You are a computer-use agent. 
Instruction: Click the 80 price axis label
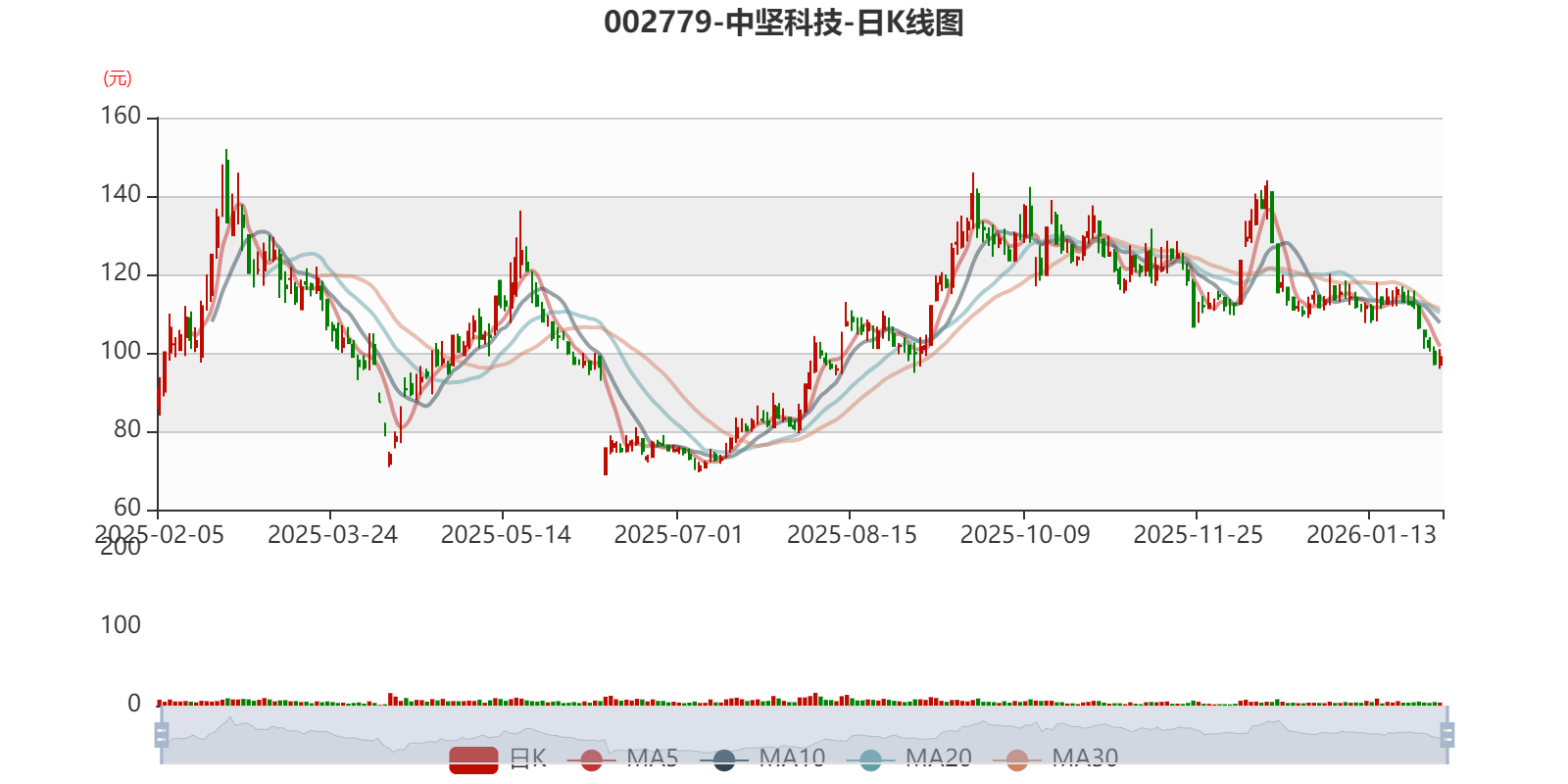pos(127,430)
